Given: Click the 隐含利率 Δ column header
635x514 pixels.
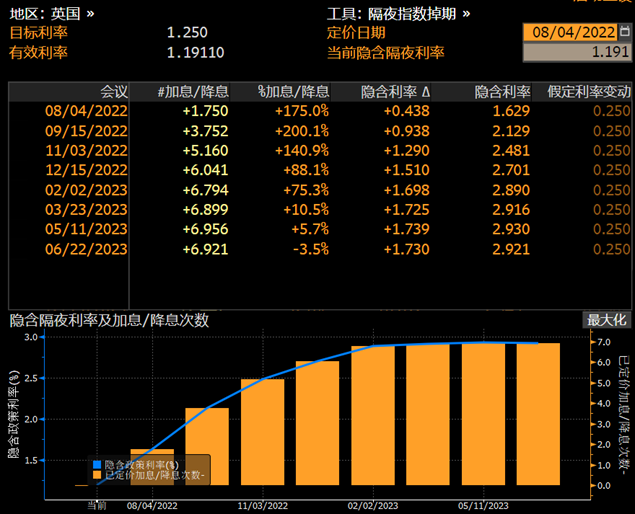Looking at the screenshot, I should point(395,91).
